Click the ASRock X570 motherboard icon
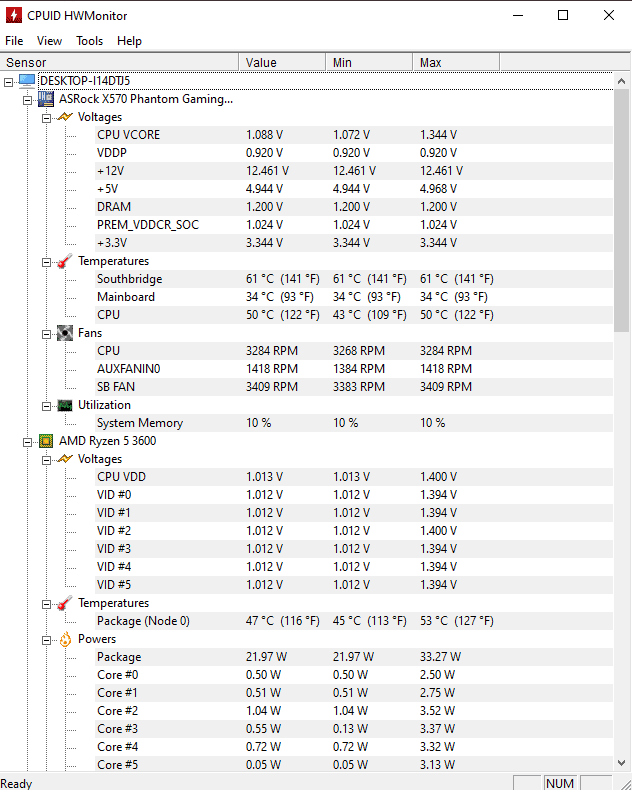The width and height of the screenshot is (632, 790). point(46,99)
